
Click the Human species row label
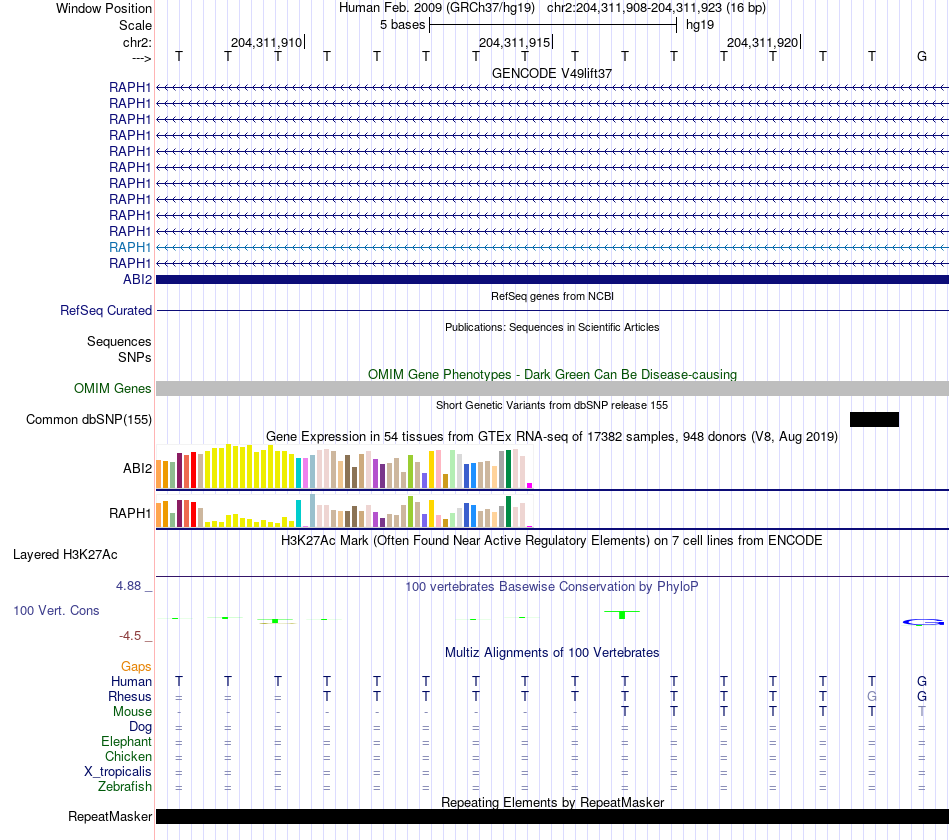coord(131,681)
